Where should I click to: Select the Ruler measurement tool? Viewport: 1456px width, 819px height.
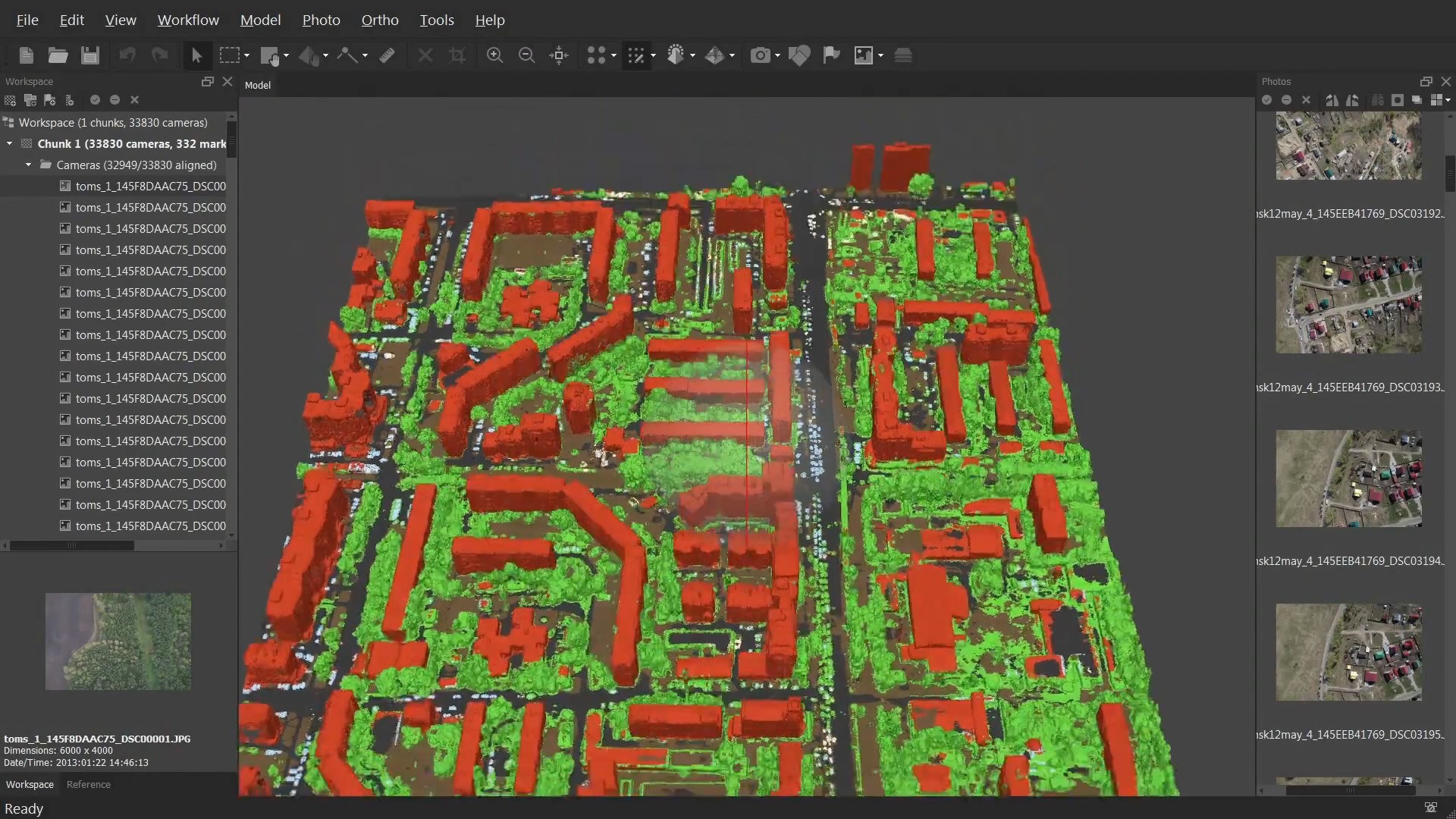388,55
